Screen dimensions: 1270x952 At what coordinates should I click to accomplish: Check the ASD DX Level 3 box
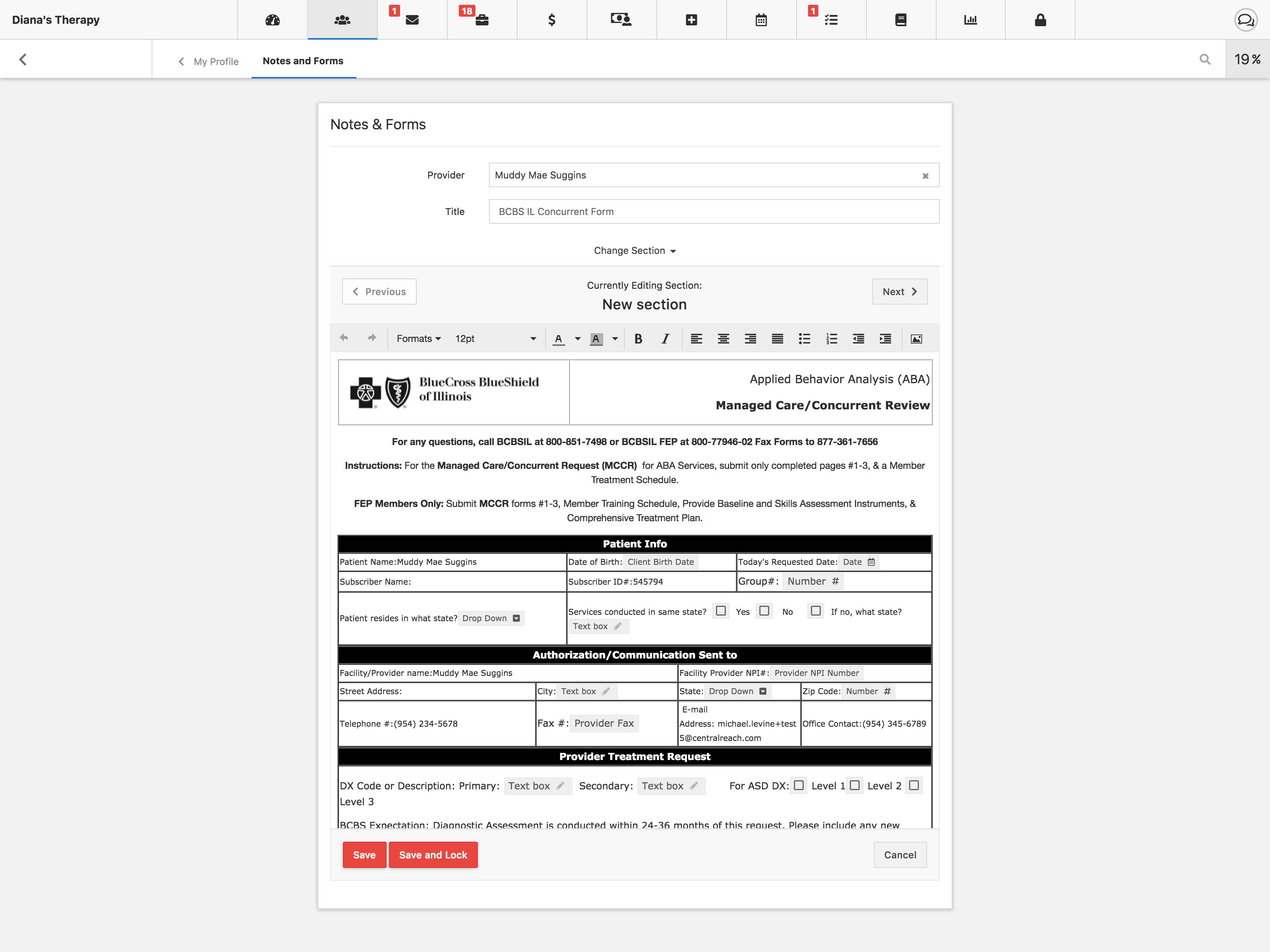coord(915,785)
